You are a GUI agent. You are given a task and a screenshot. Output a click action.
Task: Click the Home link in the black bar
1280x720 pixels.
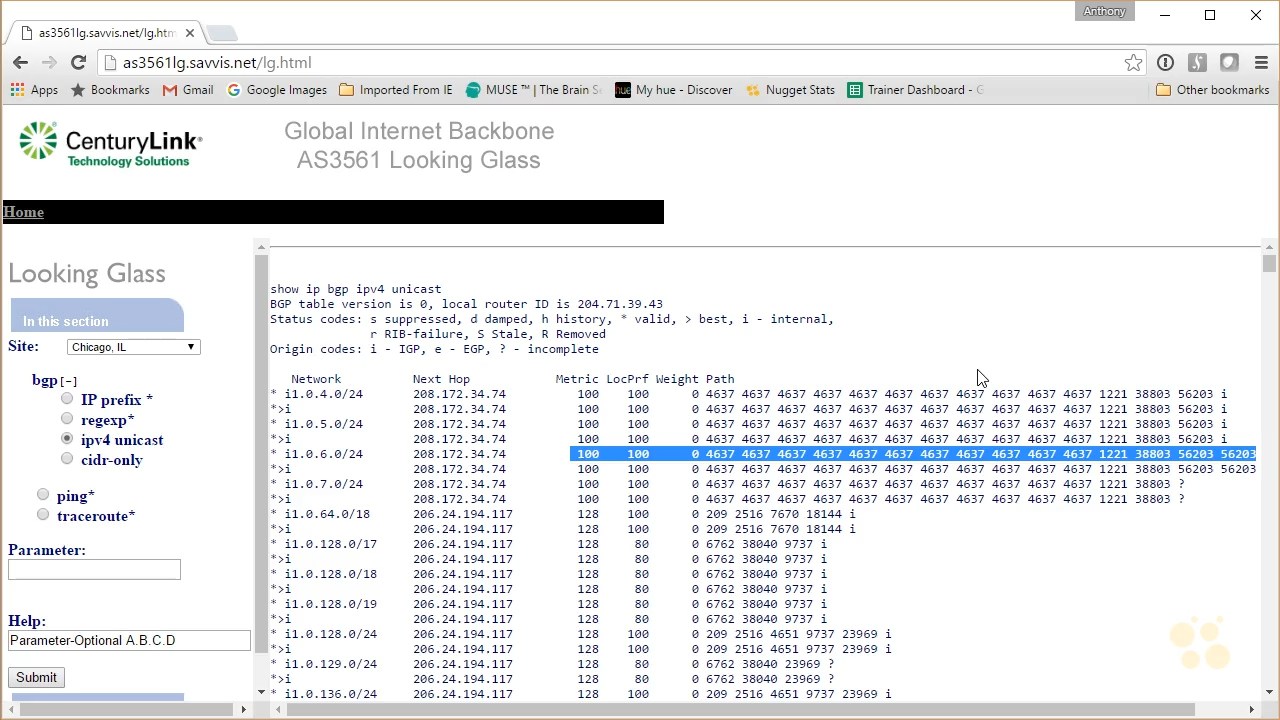click(23, 212)
